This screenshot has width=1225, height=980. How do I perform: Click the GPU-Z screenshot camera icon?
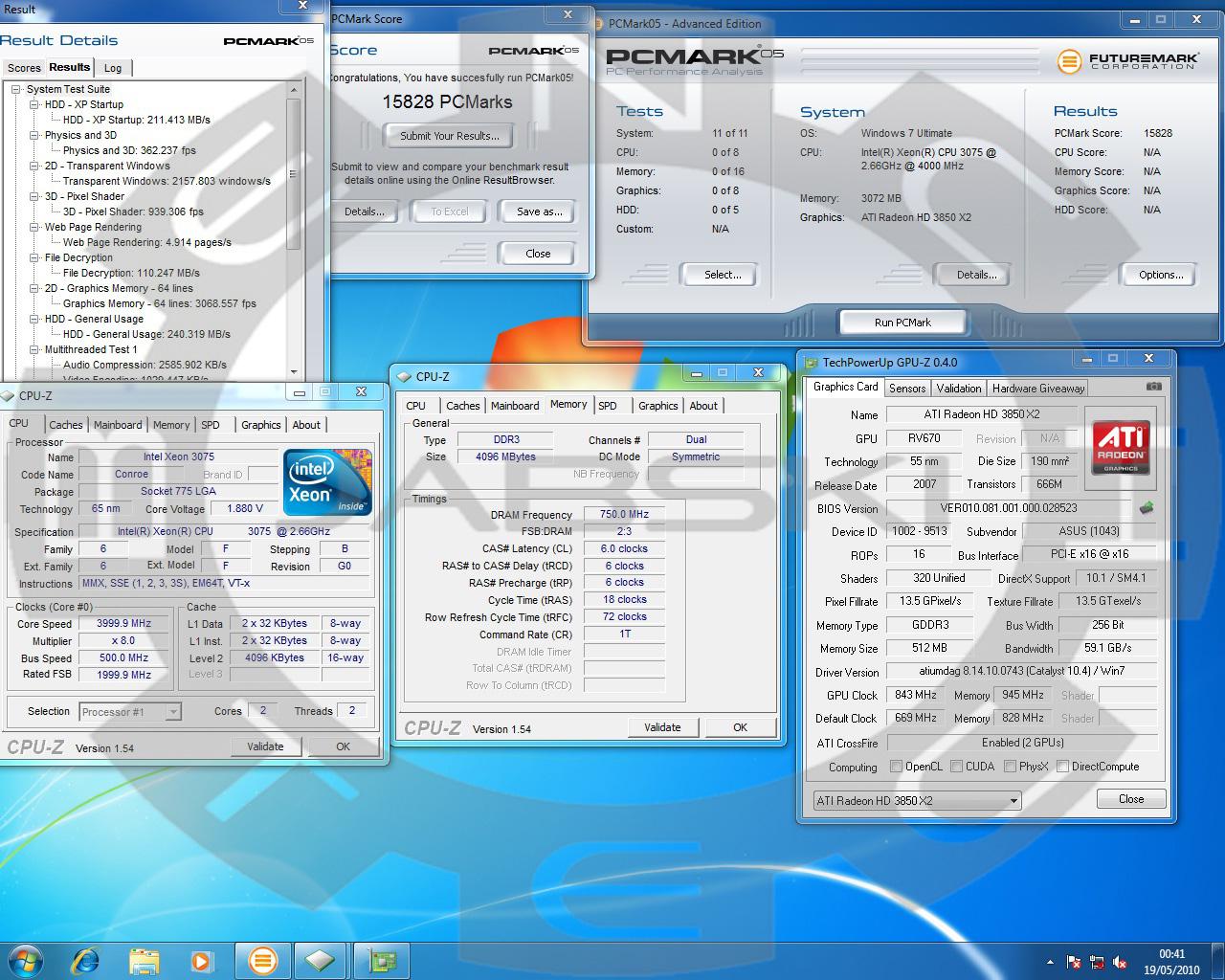click(1154, 387)
